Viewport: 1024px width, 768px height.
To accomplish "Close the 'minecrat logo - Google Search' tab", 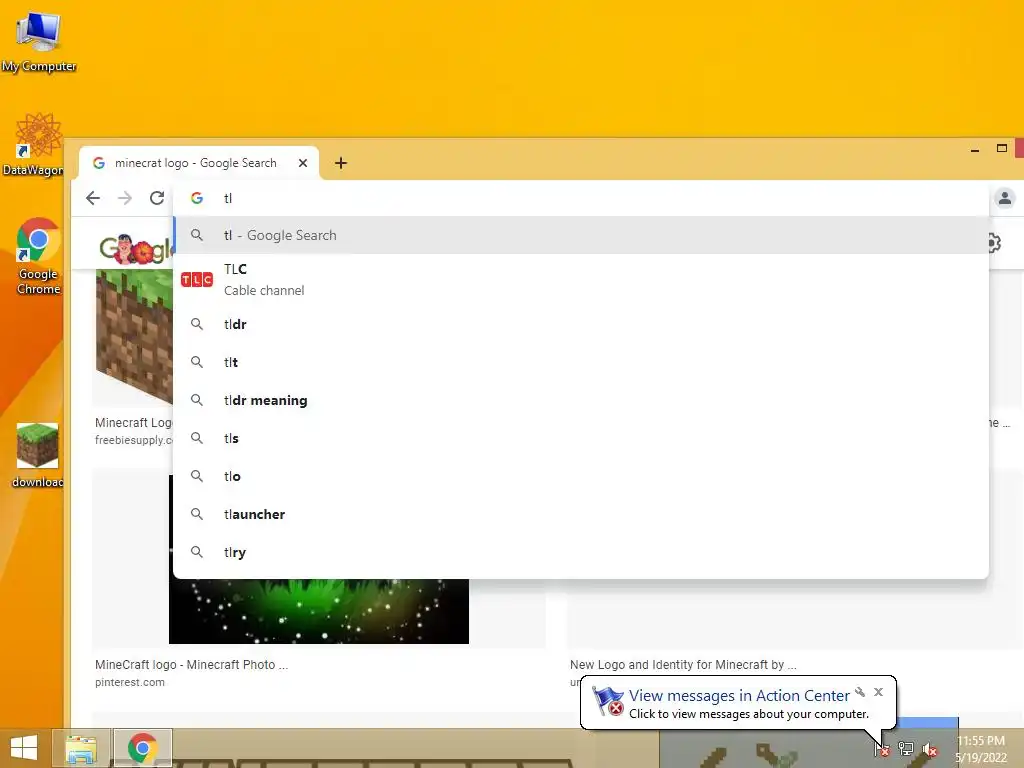I will pos(302,163).
